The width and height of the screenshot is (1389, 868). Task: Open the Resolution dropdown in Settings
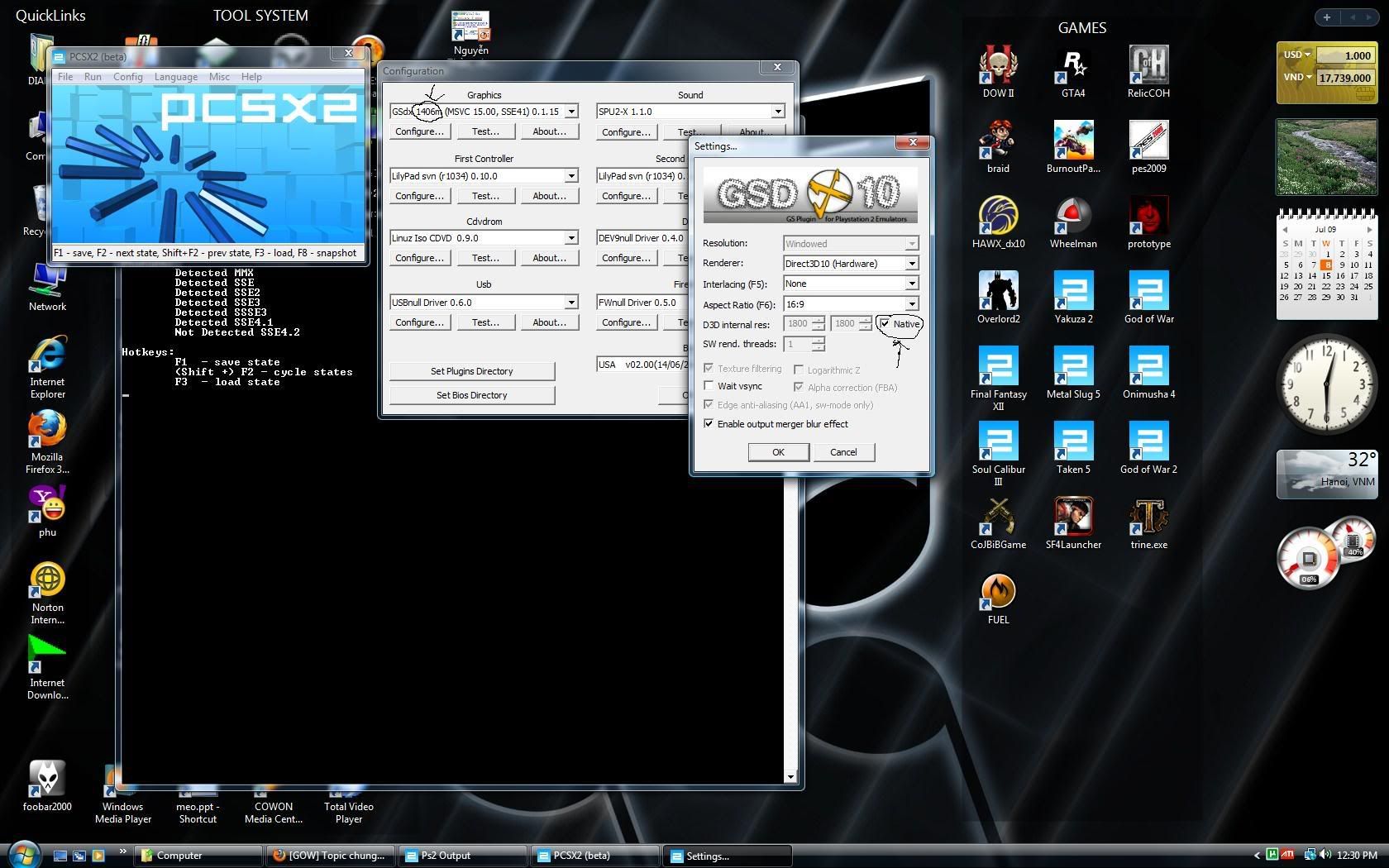(x=911, y=244)
